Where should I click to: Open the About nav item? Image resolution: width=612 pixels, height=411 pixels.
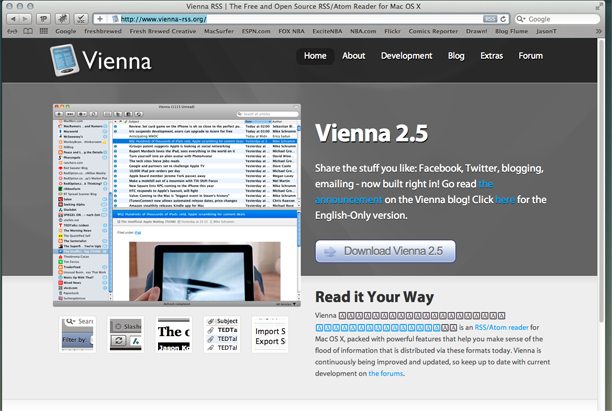point(354,56)
